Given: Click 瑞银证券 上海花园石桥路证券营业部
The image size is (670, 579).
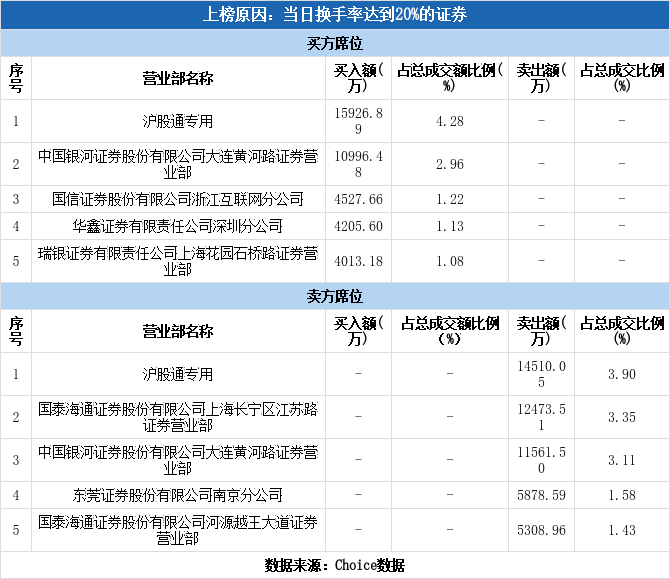Looking at the screenshot, I should 178,261.
